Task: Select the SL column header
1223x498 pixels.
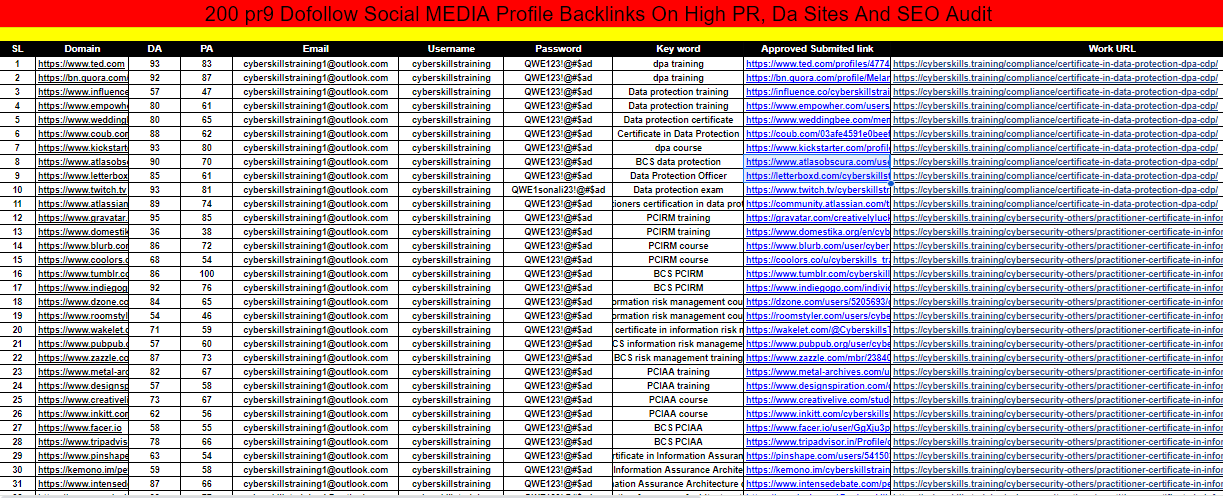Action: click(x=17, y=48)
